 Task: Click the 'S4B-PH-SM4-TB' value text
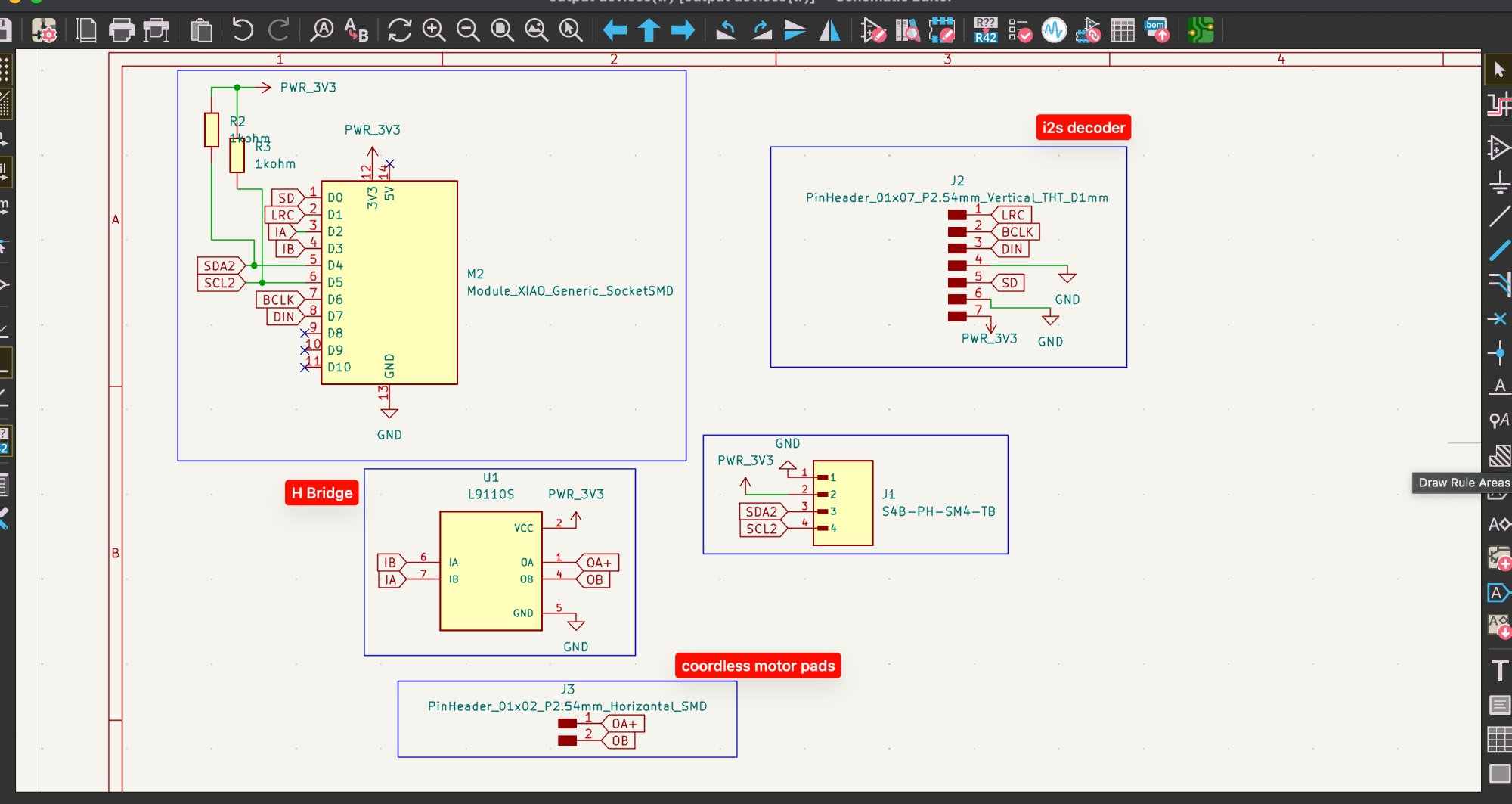938,511
